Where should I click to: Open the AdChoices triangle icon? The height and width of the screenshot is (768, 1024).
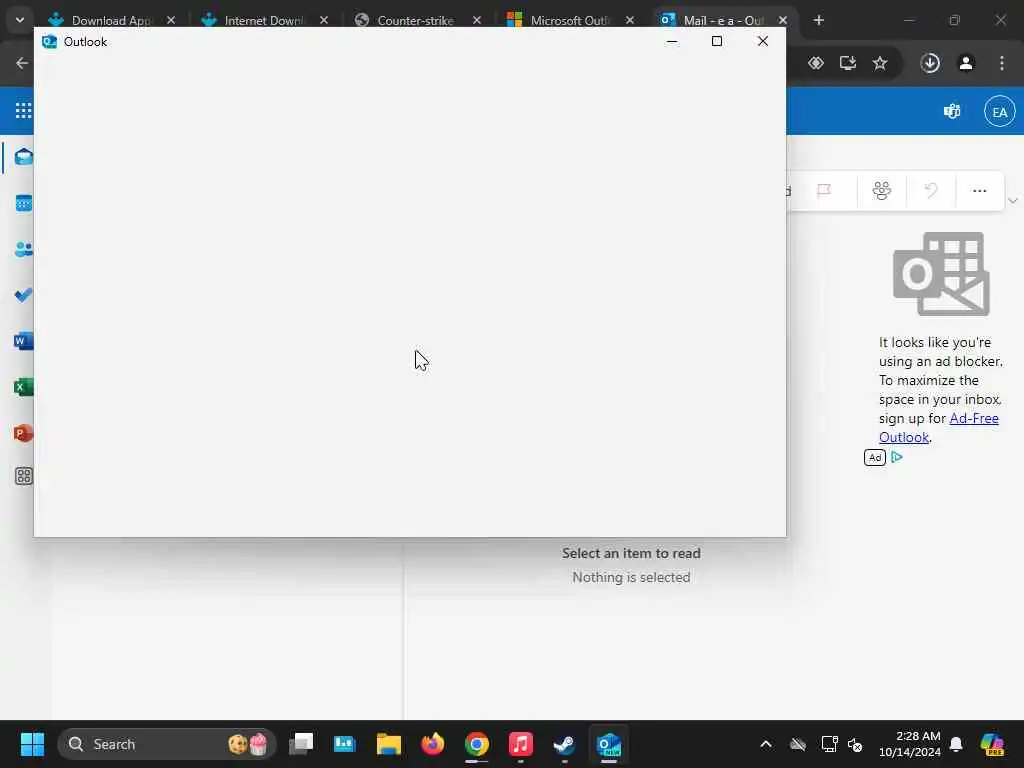(897, 457)
